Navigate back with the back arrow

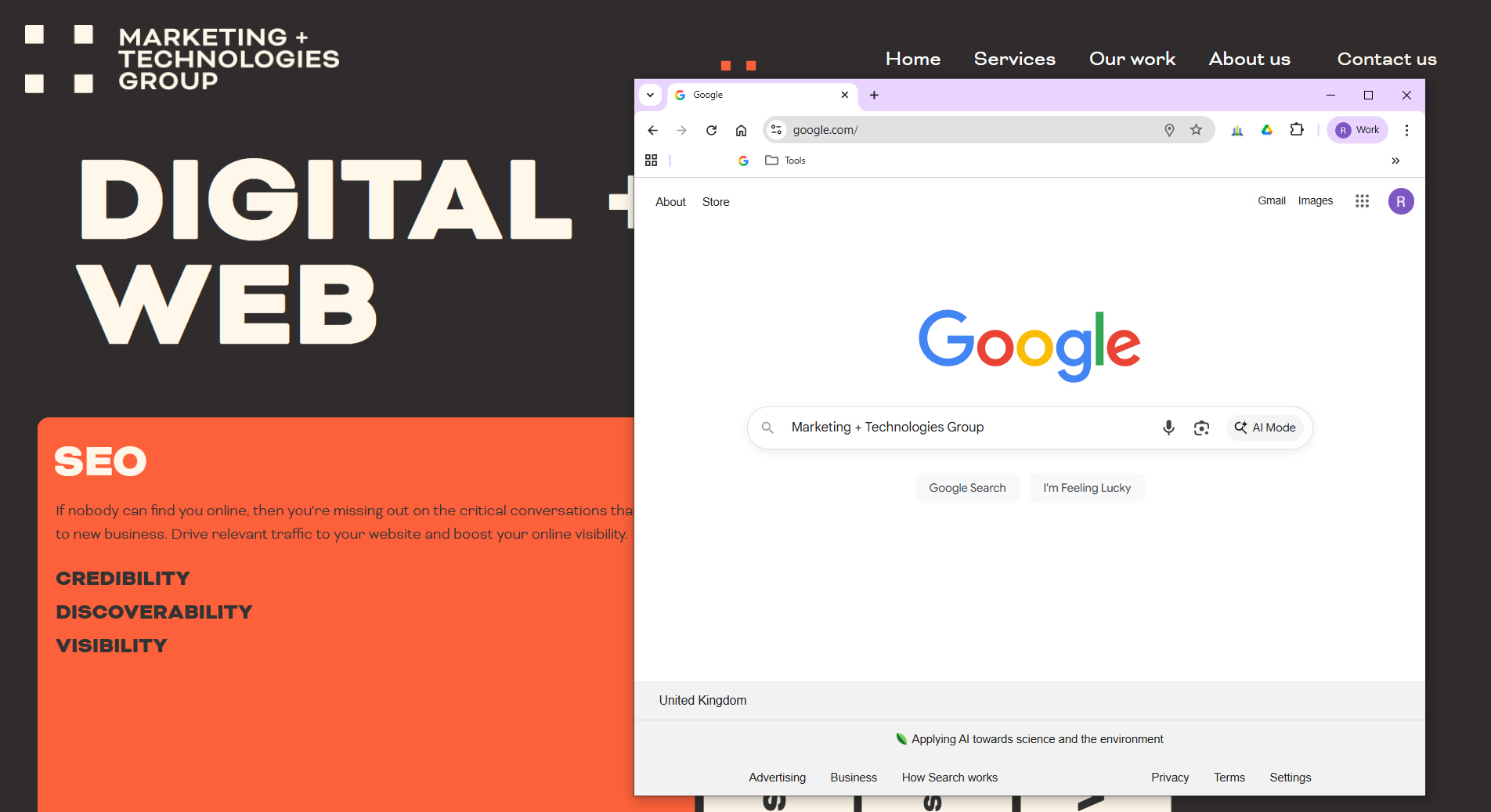[x=652, y=130]
